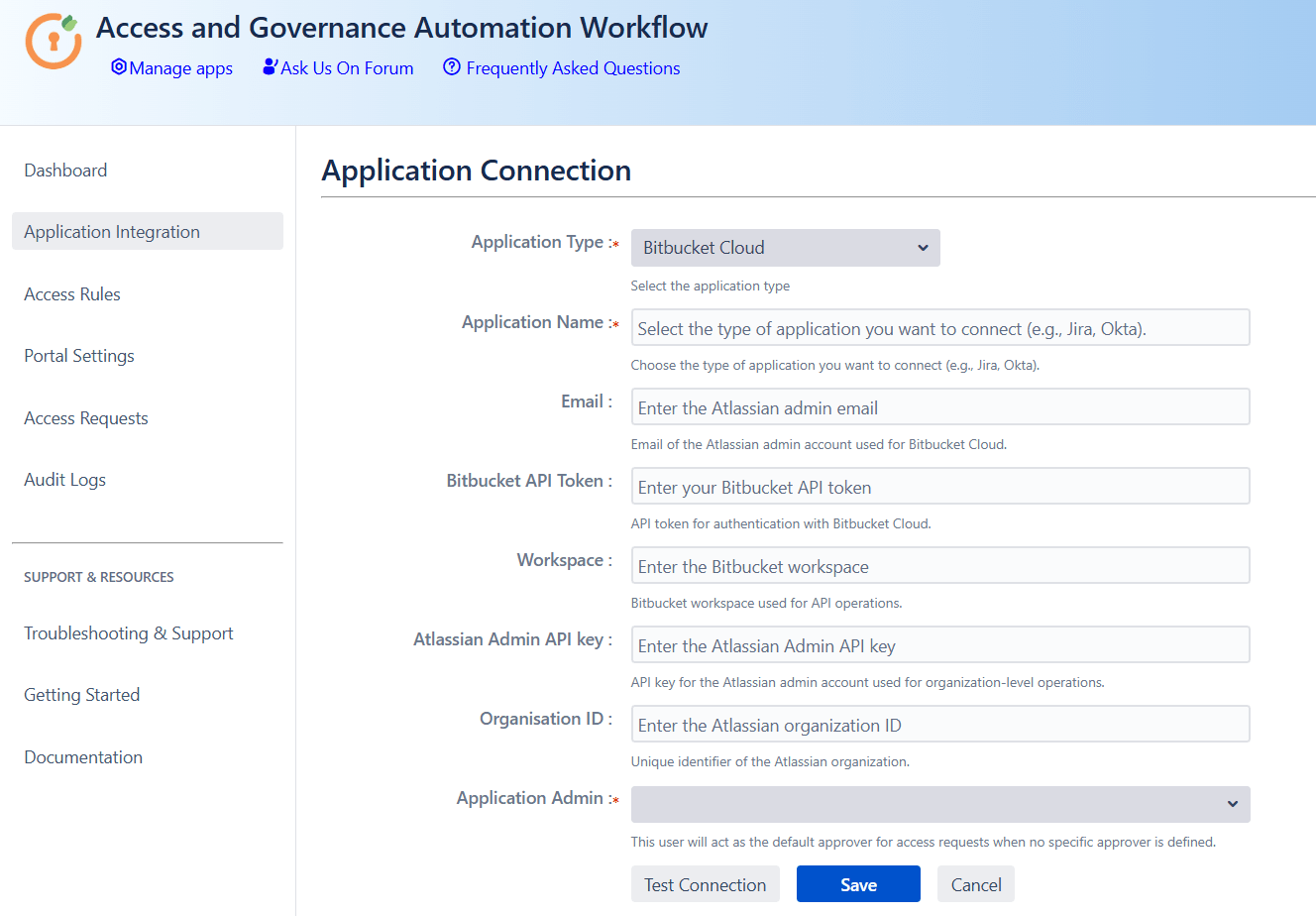Focus the Organisation ID field

940,724
